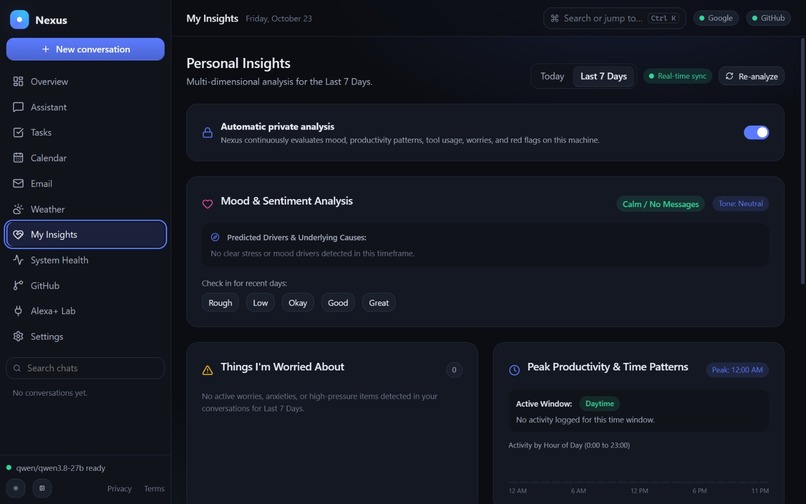Click the Tasks checkbox icon
This screenshot has height=504, width=806.
click(18, 132)
